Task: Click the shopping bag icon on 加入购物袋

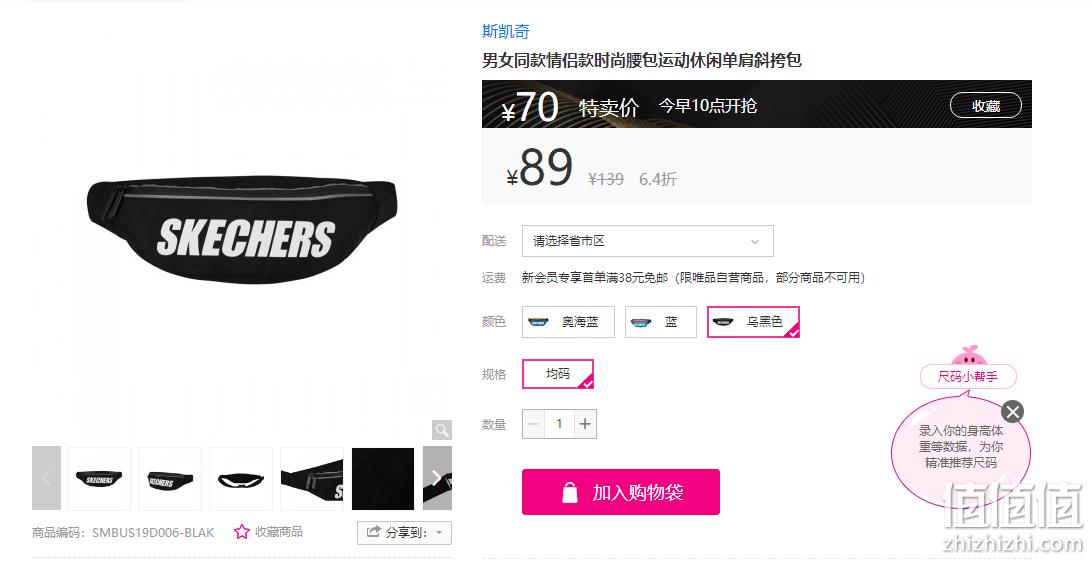Action: 570,492
